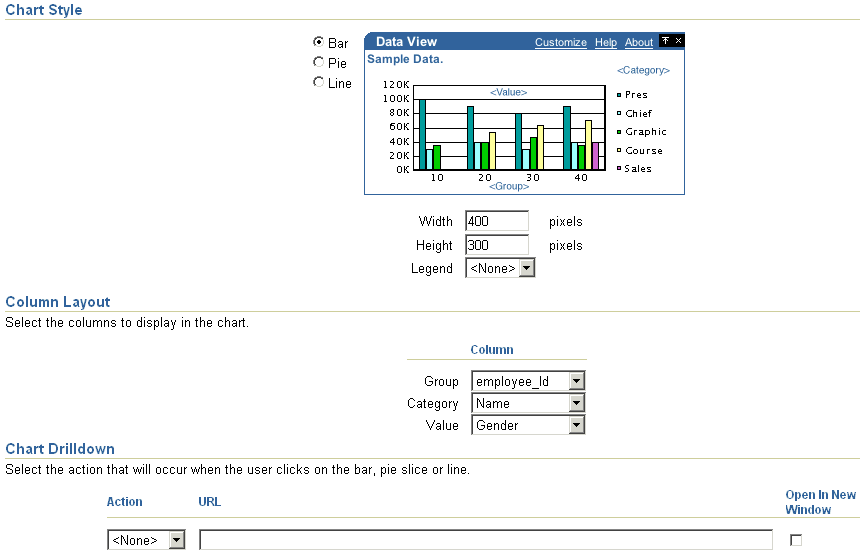
Task: Open the drilldown Action dropdown
Action: tap(146, 540)
